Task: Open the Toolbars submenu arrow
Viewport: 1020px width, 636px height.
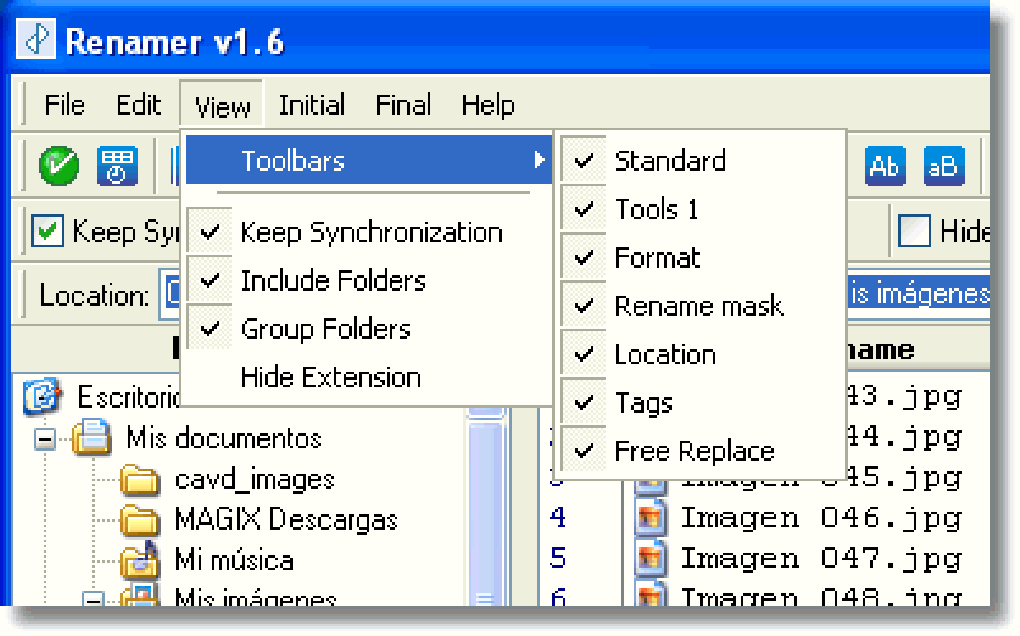Action: tap(540, 160)
